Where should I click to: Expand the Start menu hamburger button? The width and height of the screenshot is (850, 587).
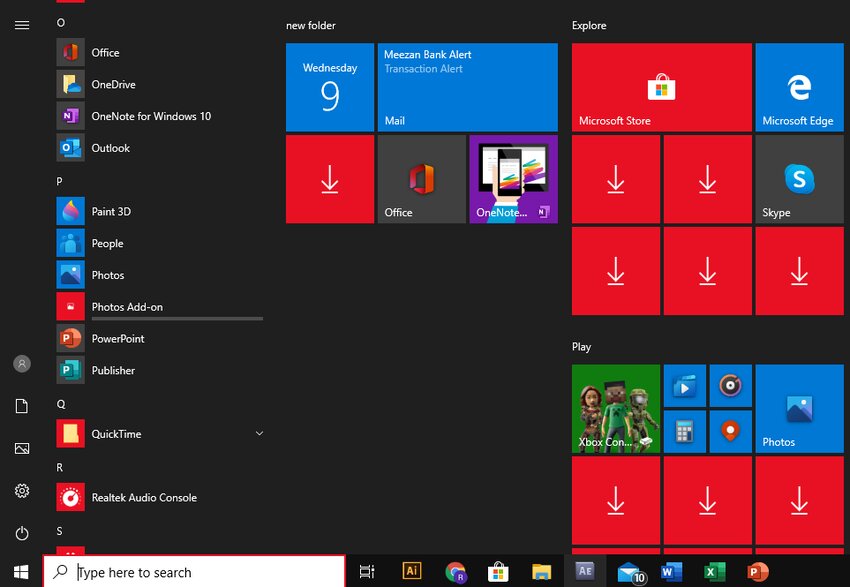point(22,25)
